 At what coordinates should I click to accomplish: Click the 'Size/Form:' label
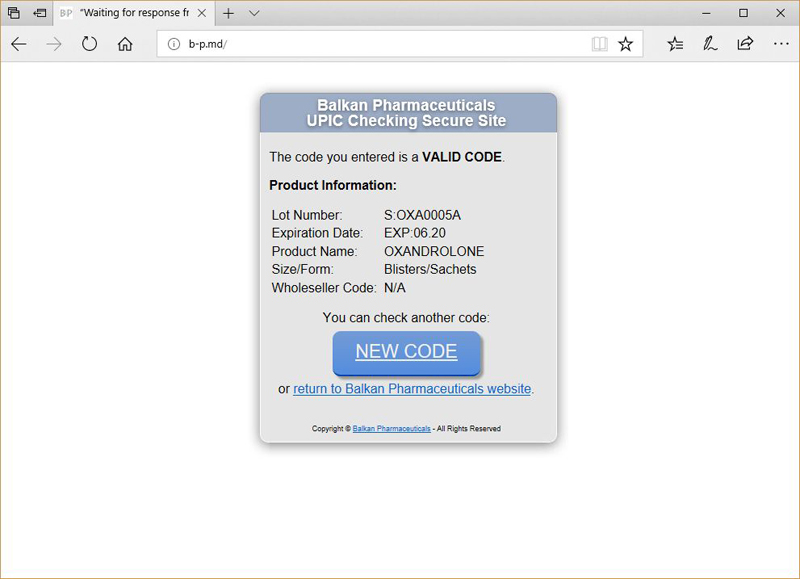point(303,269)
